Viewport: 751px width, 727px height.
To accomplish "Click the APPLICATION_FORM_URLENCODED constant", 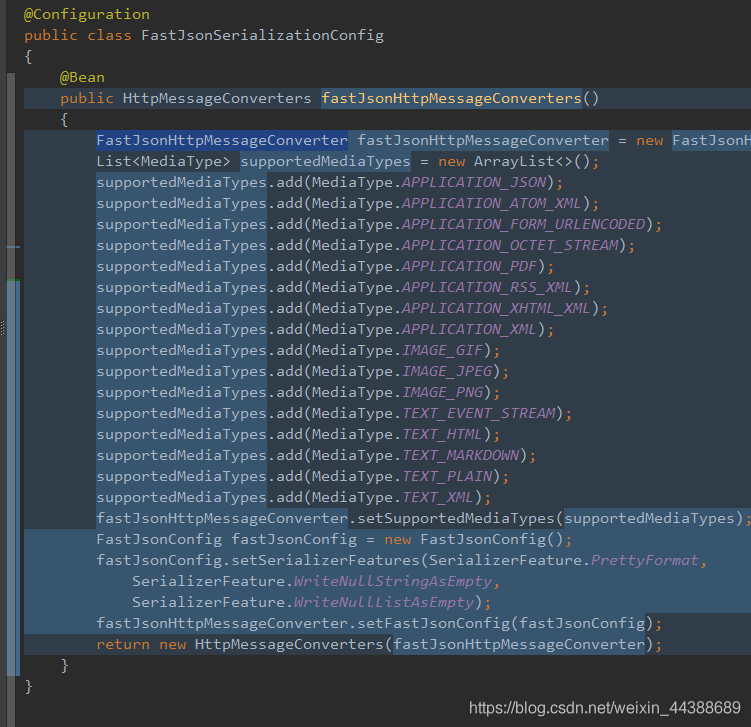I will (x=523, y=225).
